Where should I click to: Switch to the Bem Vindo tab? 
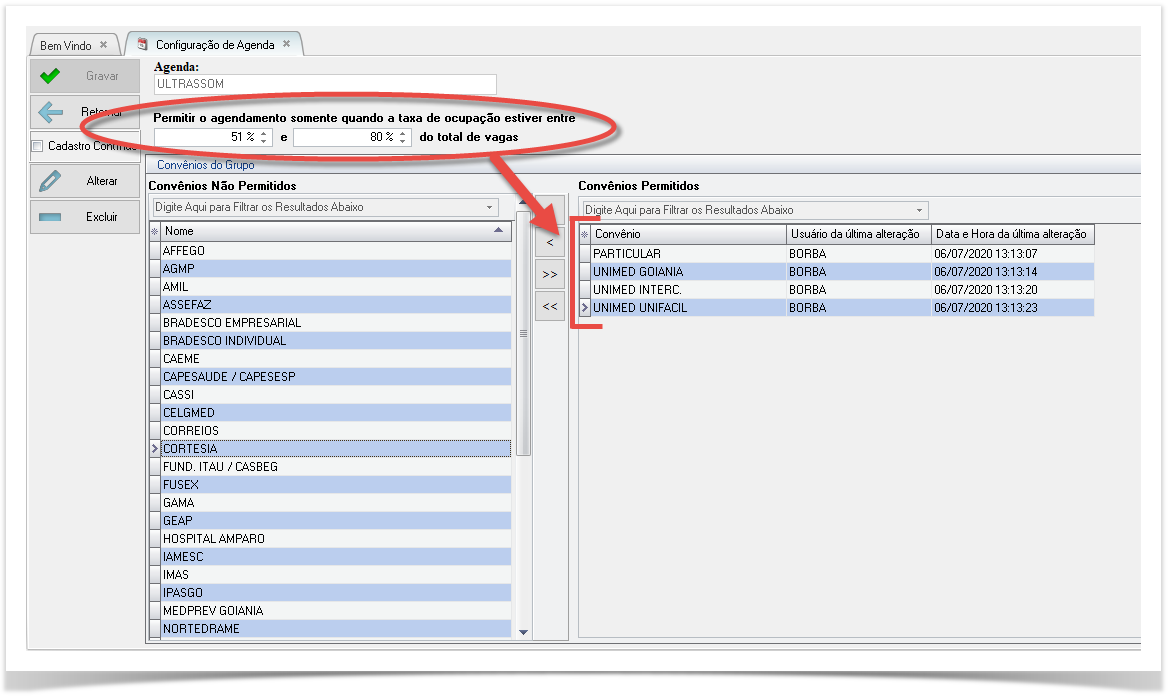coord(65,45)
